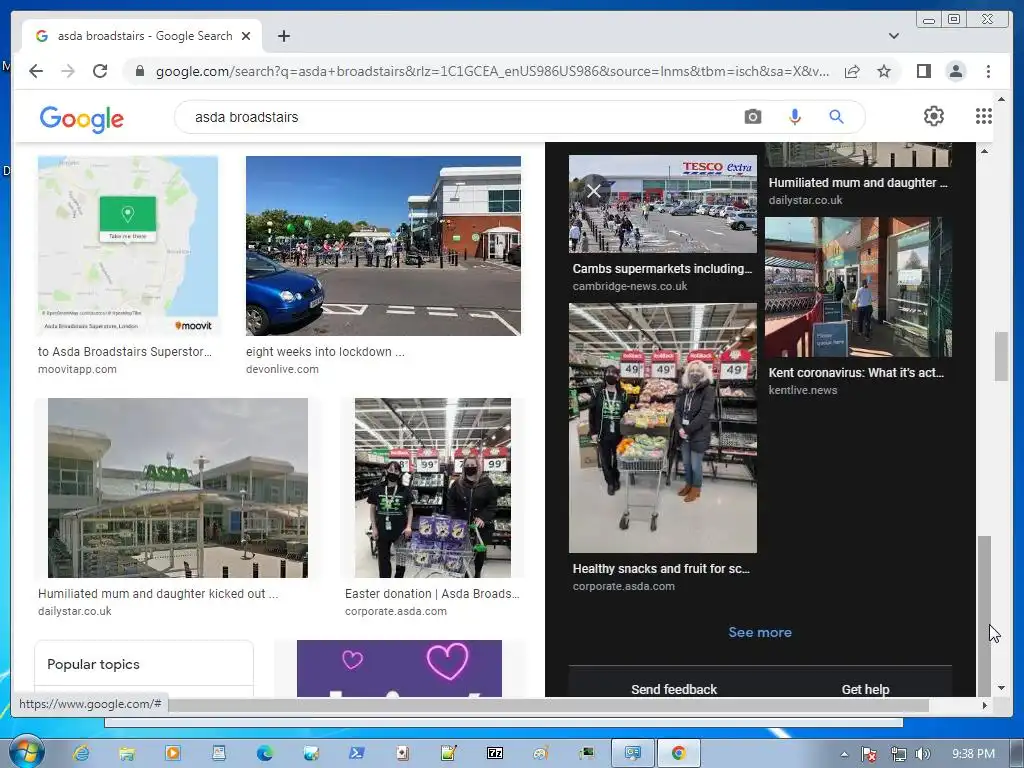Open the Moovit map thumbnail

point(128,246)
